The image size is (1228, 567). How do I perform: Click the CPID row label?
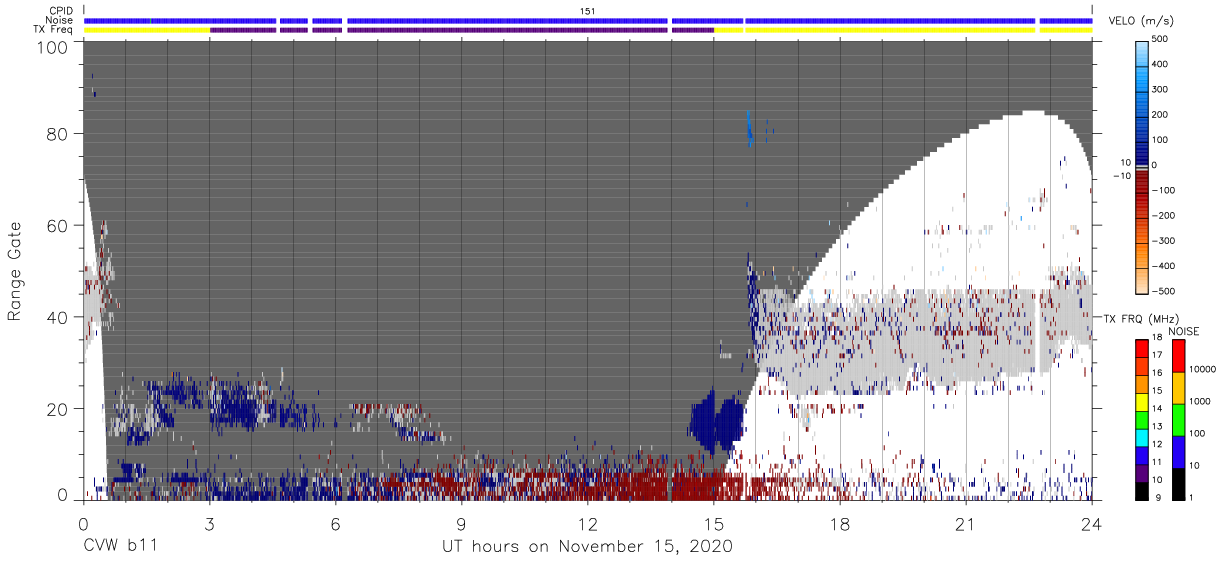62,11
